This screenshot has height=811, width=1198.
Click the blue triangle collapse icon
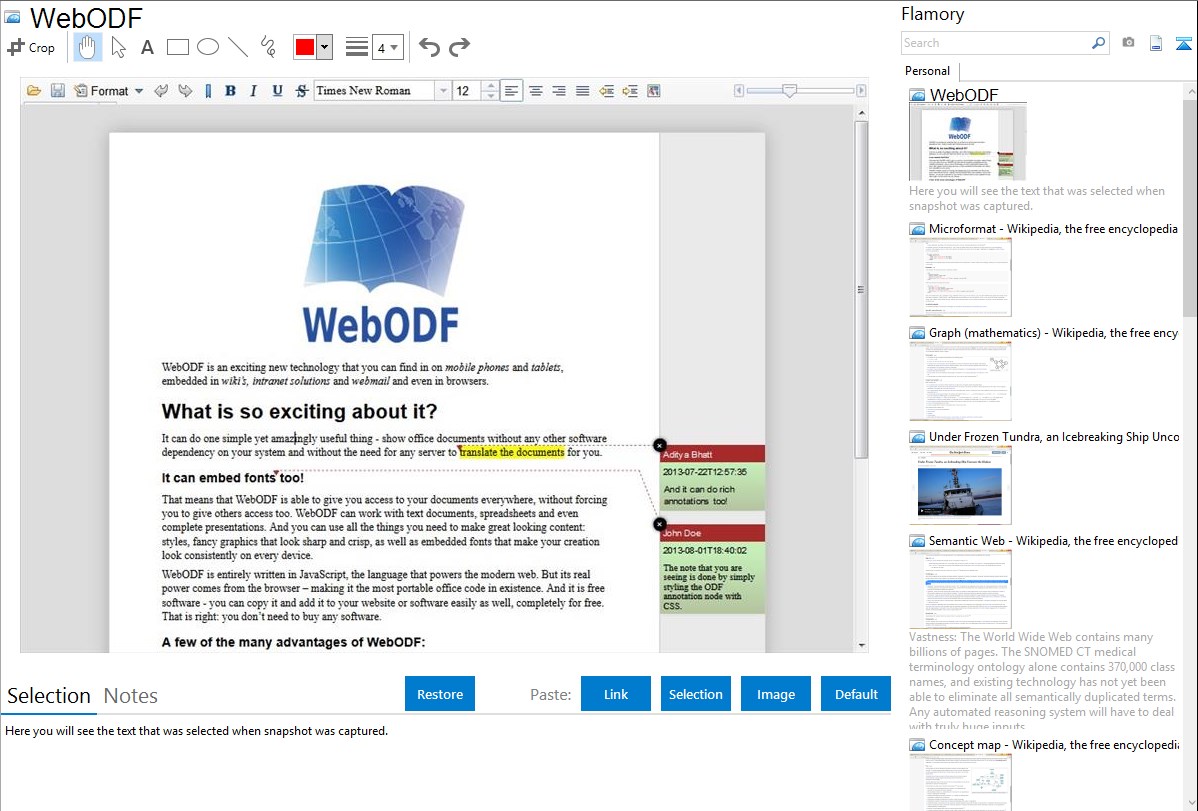[x=1183, y=43]
